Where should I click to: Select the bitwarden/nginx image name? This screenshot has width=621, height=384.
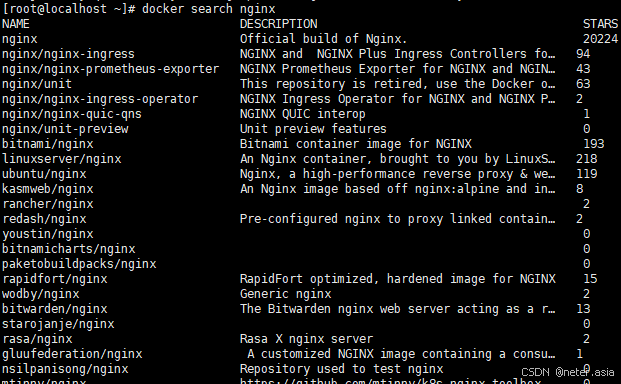coord(55,309)
